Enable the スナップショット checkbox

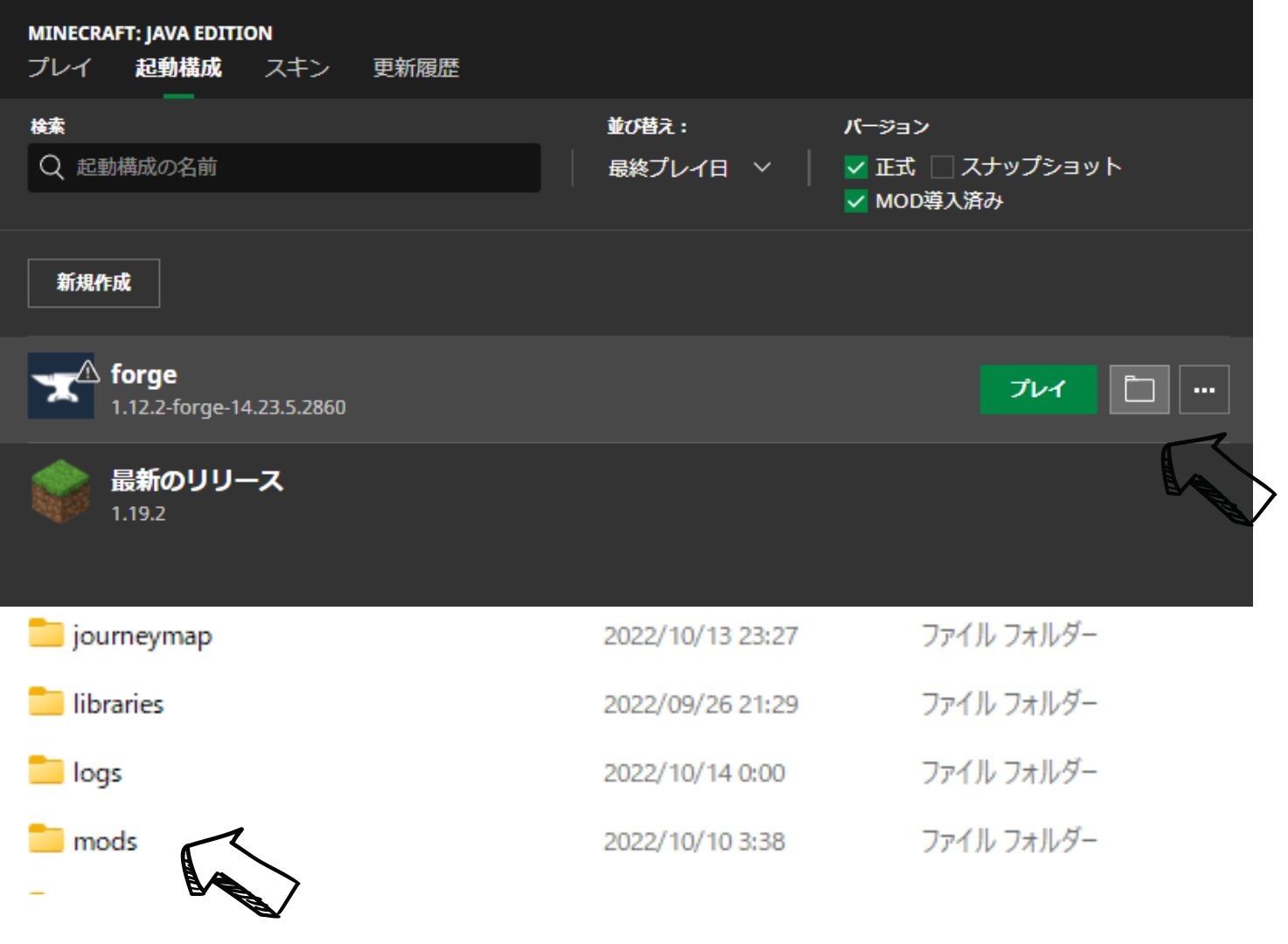[x=942, y=167]
